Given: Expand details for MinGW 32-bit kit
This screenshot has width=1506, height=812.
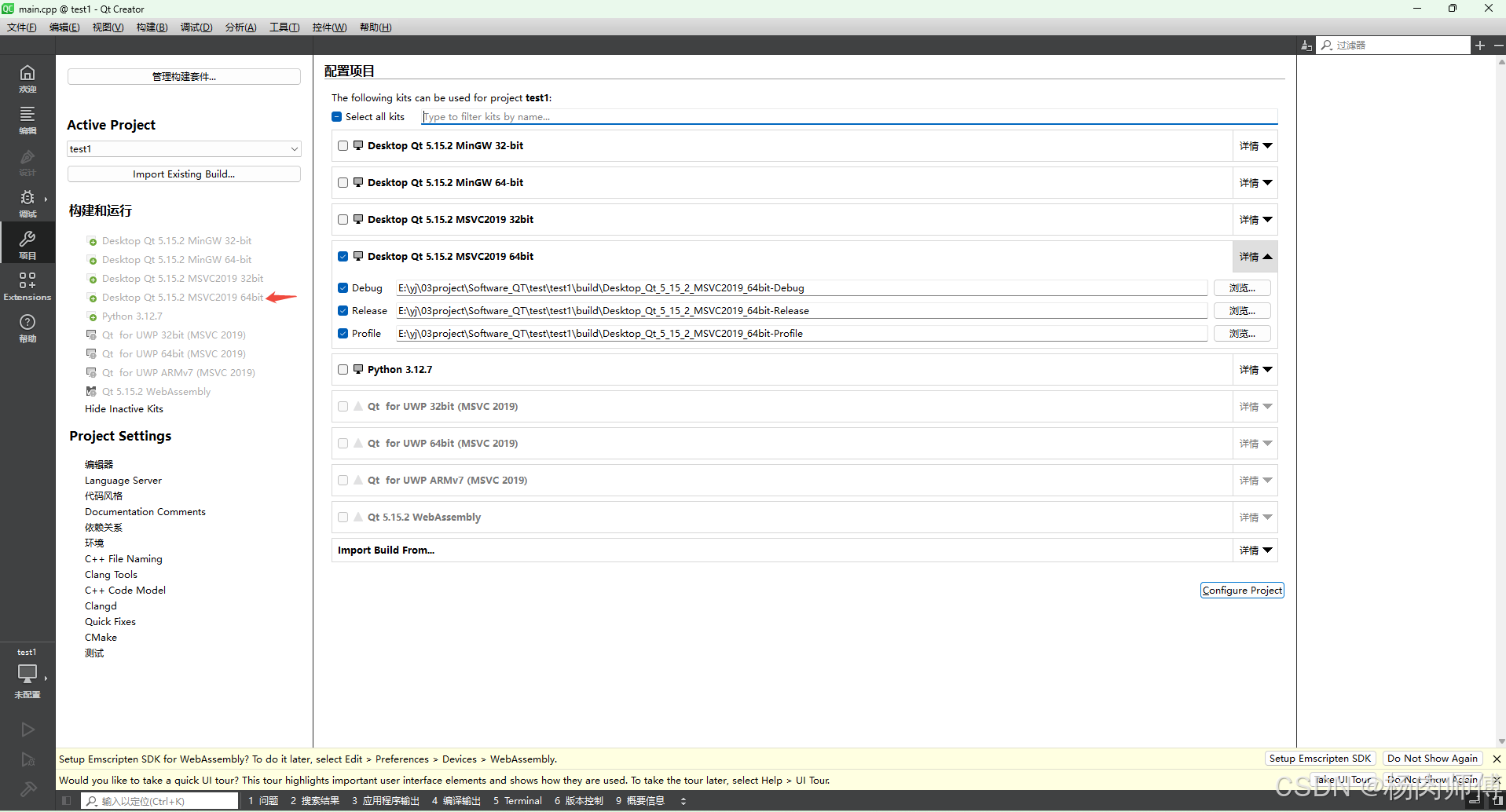Looking at the screenshot, I should pos(1255,145).
